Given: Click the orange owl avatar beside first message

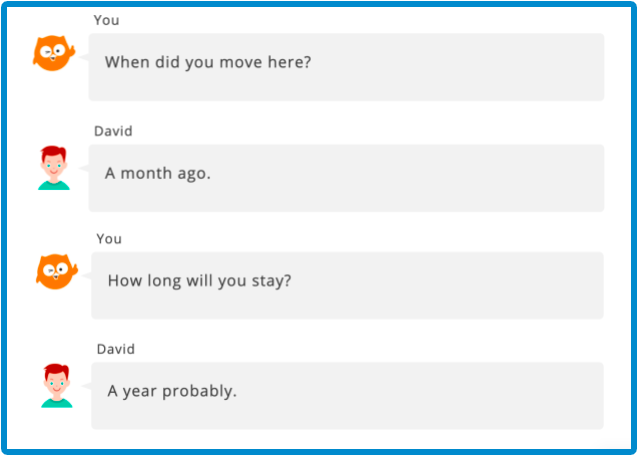Looking at the screenshot, I should point(54,53).
